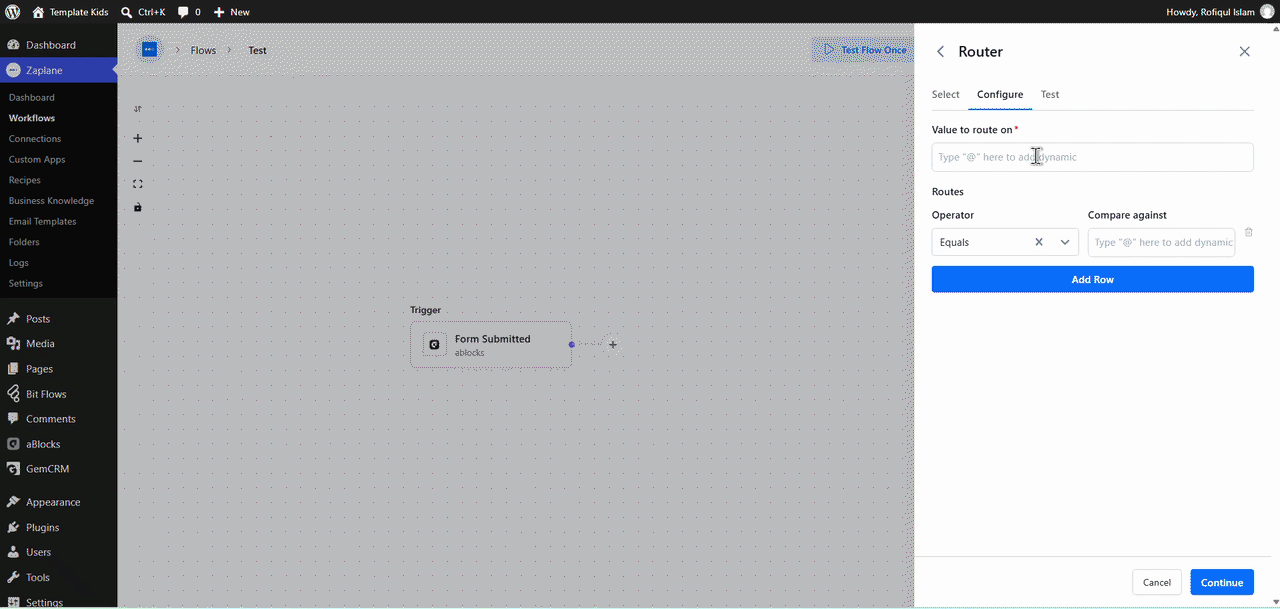The width and height of the screenshot is (1280, 609).
Task: Toggle the canvas lock
Action: click(x=138, y=207)
